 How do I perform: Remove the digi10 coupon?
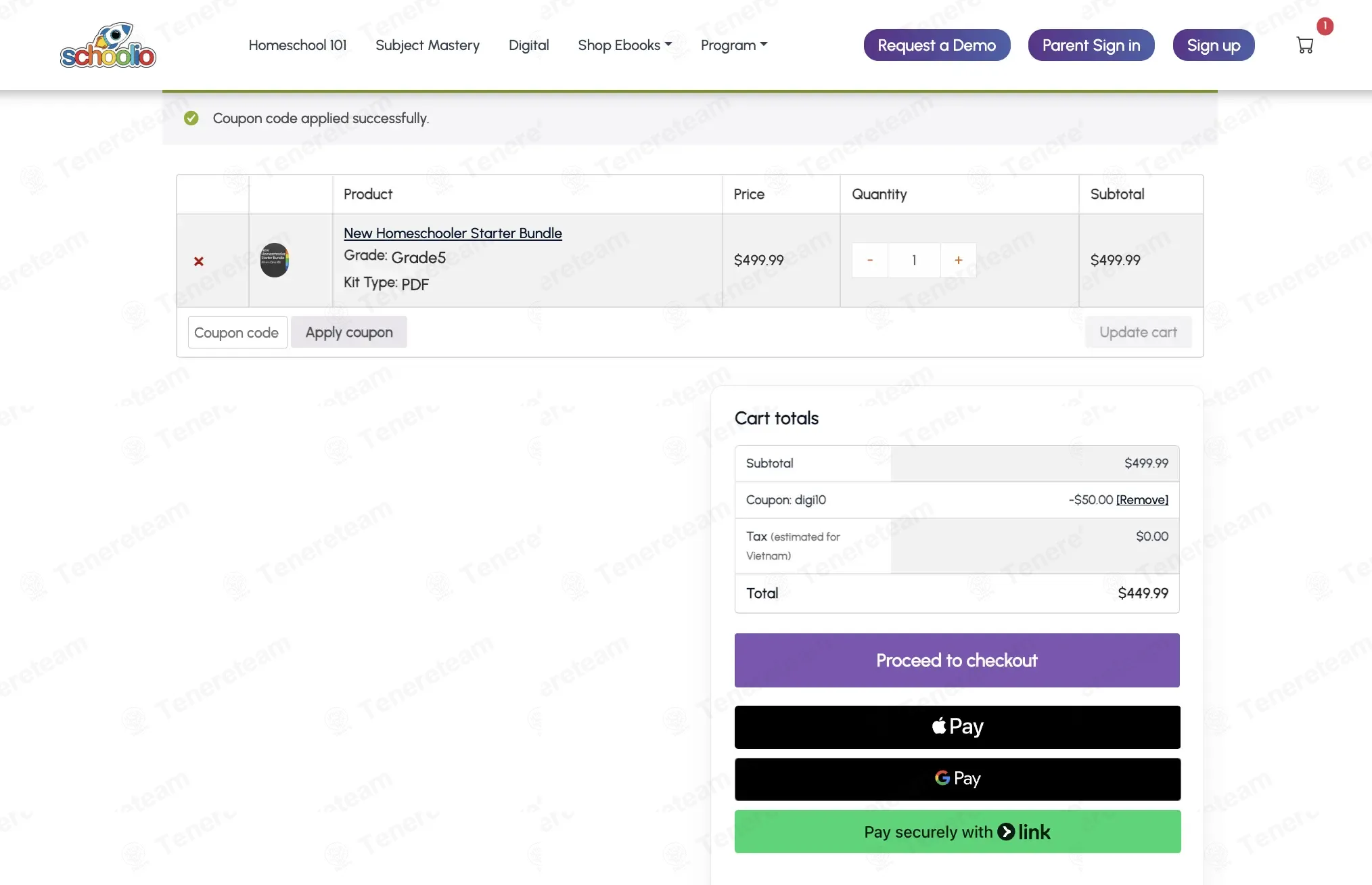pyautogui.click(x=1142, y=500)
